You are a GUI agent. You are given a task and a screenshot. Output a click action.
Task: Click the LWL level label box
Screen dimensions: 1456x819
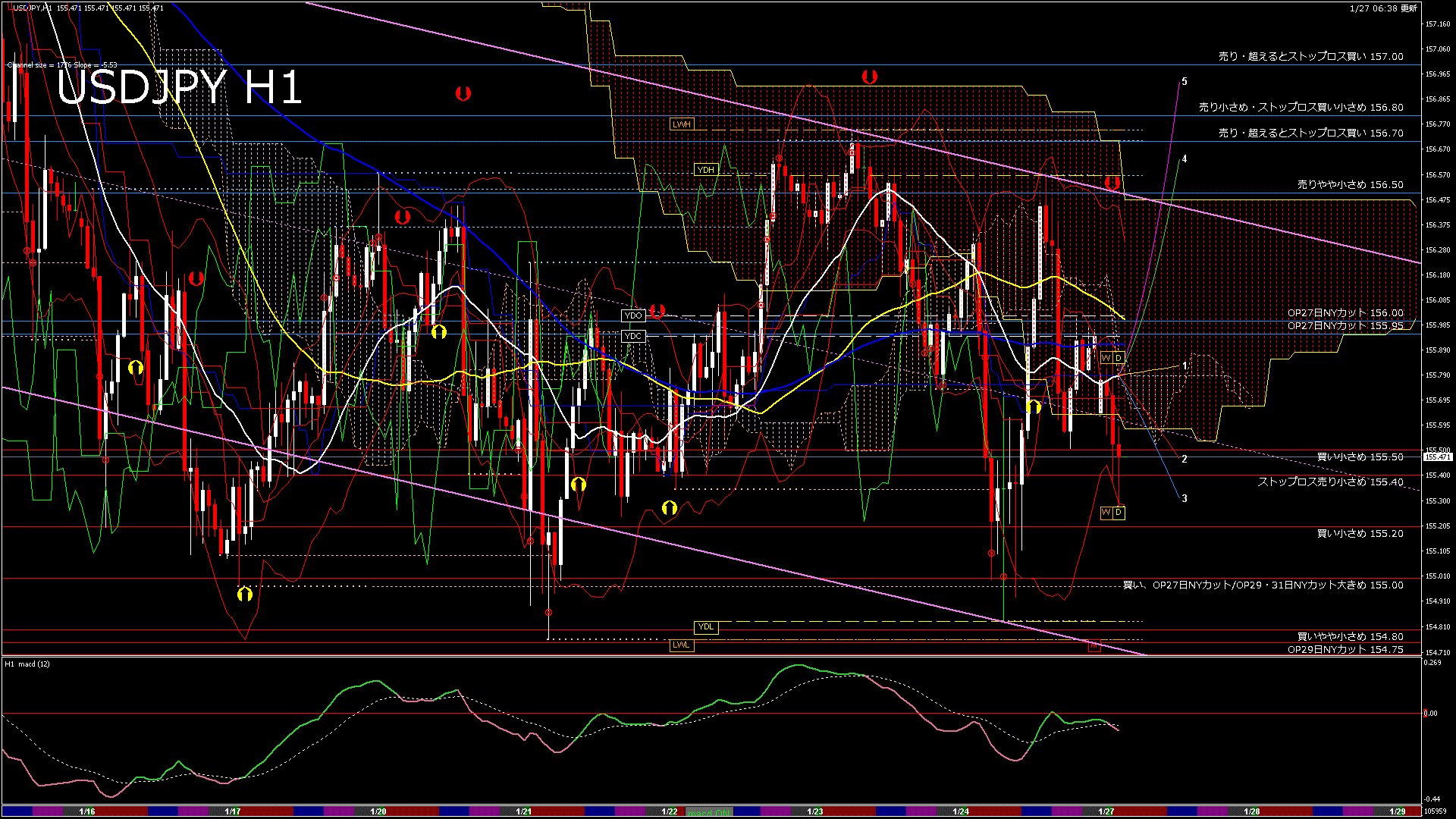[x=681, y=645]
